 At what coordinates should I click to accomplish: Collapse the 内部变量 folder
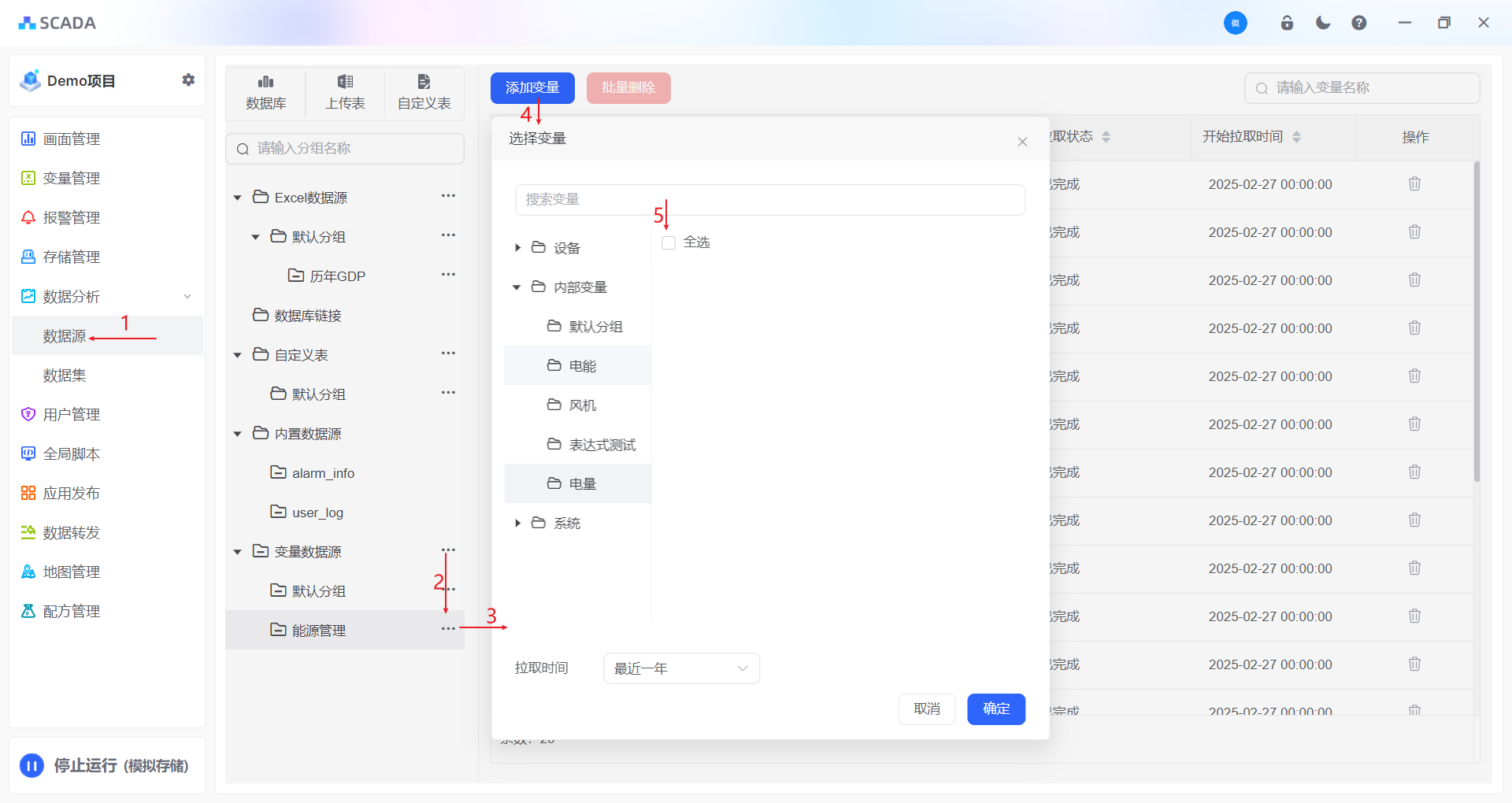517,287
